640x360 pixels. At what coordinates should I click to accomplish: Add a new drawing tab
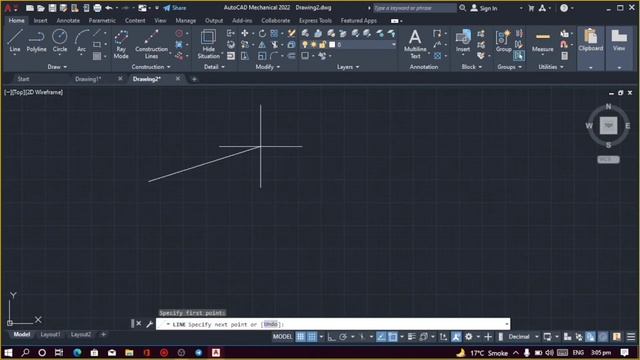(x=194, y=79)
